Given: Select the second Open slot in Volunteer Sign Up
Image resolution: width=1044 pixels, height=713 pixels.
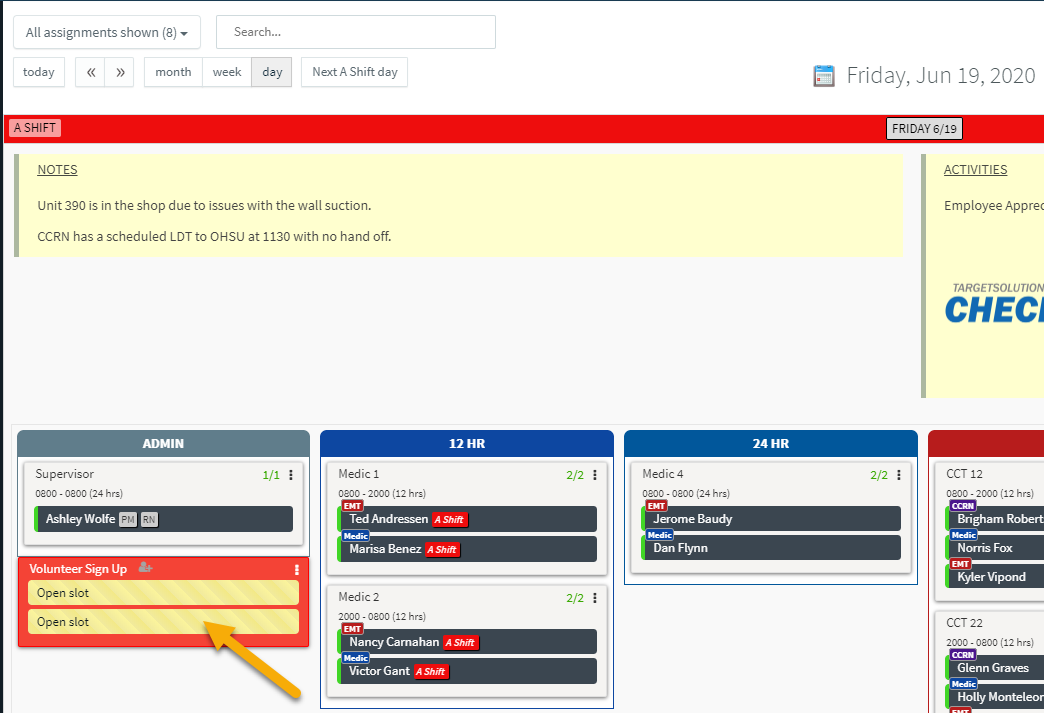Looking at the screenshot, I should point(163,622).
